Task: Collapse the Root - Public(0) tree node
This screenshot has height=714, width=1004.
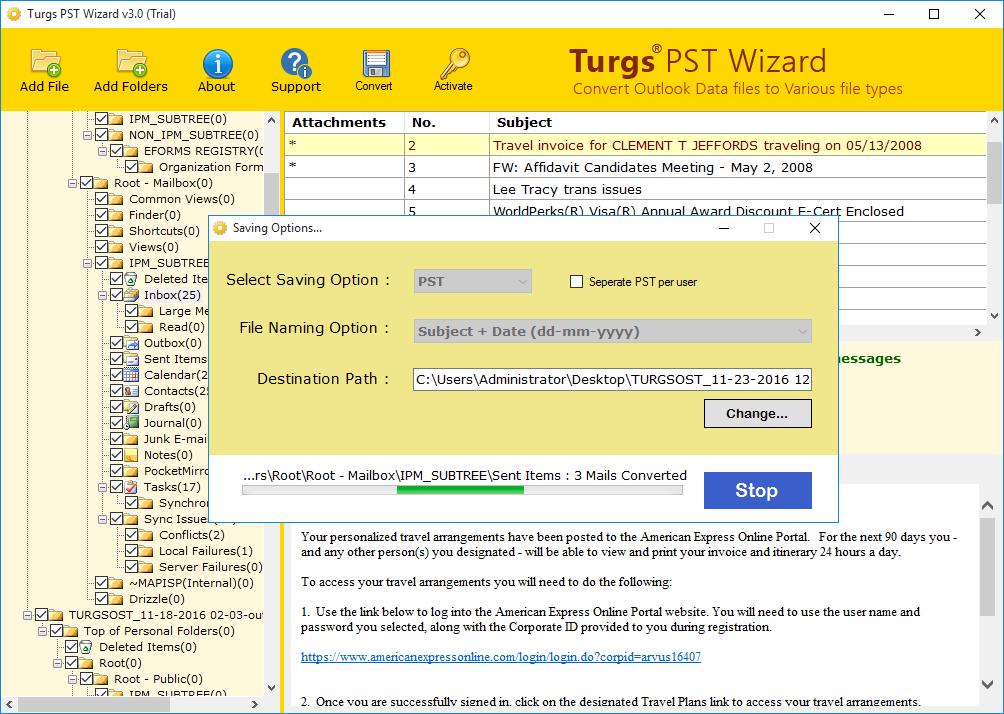Action: [x=72, y=679]
